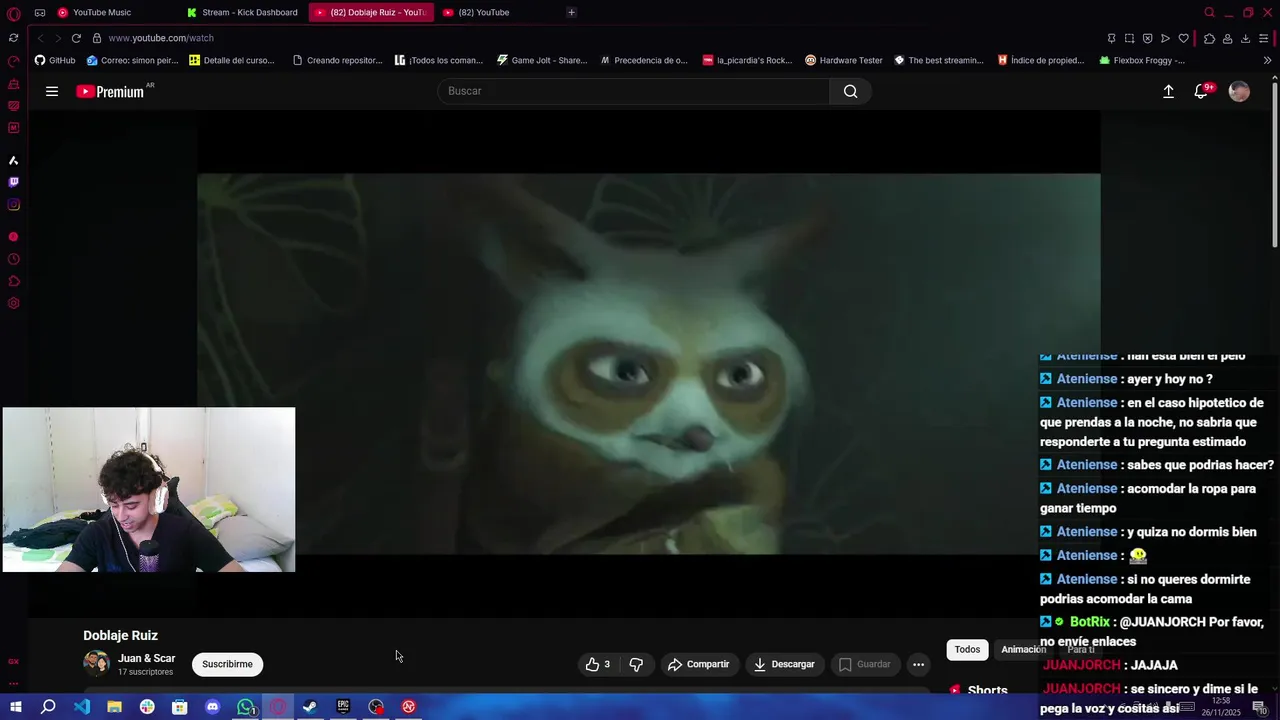1280x720 pixels.
Task: Go back using browser back arrow
Action: [x=41, y=38]
